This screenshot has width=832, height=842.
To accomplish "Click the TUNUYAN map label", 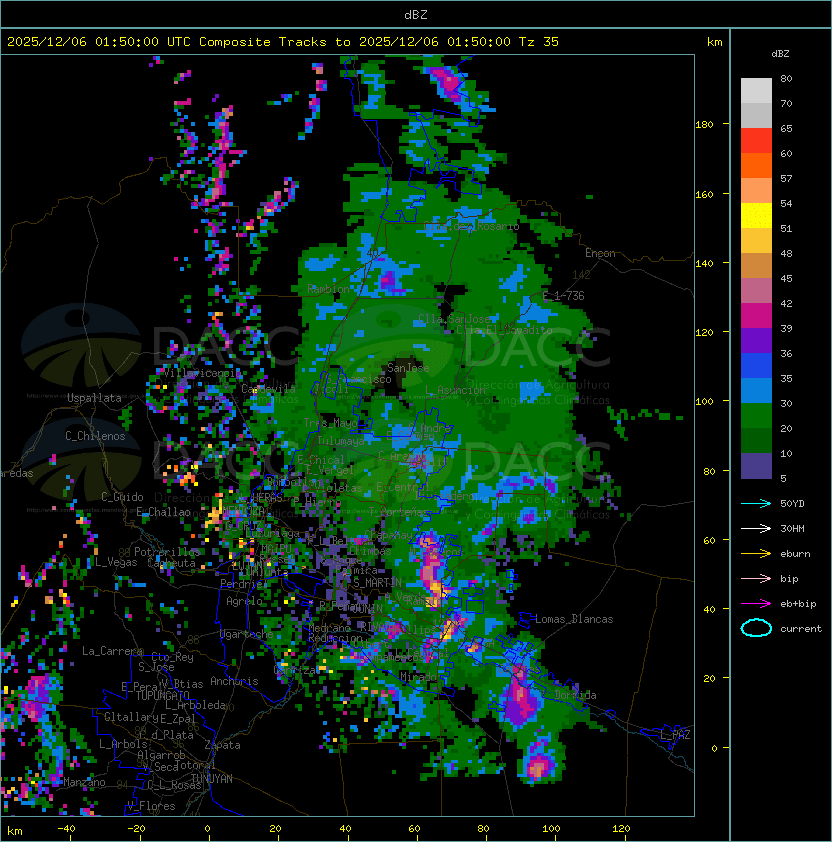I will [212, 778].
